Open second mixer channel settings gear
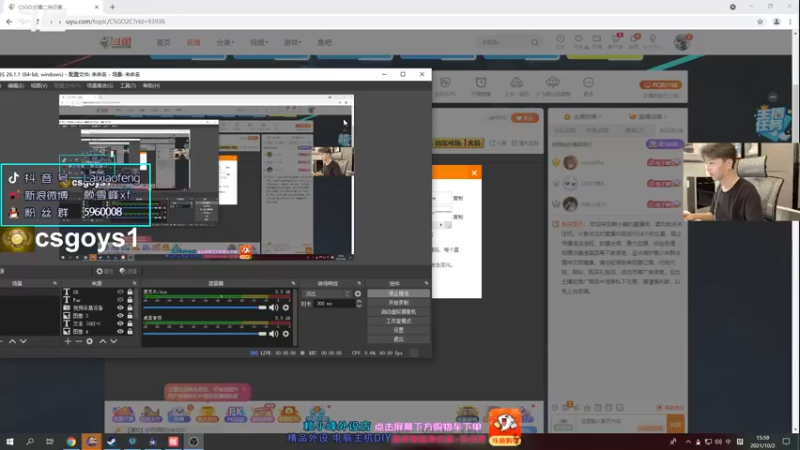Screen dimensions: 800x450 (x=286, y=334)
